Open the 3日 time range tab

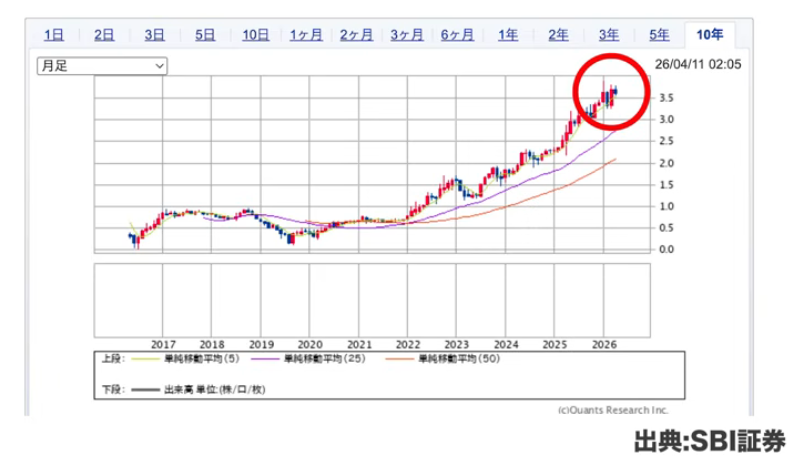[x=154, y=34]
